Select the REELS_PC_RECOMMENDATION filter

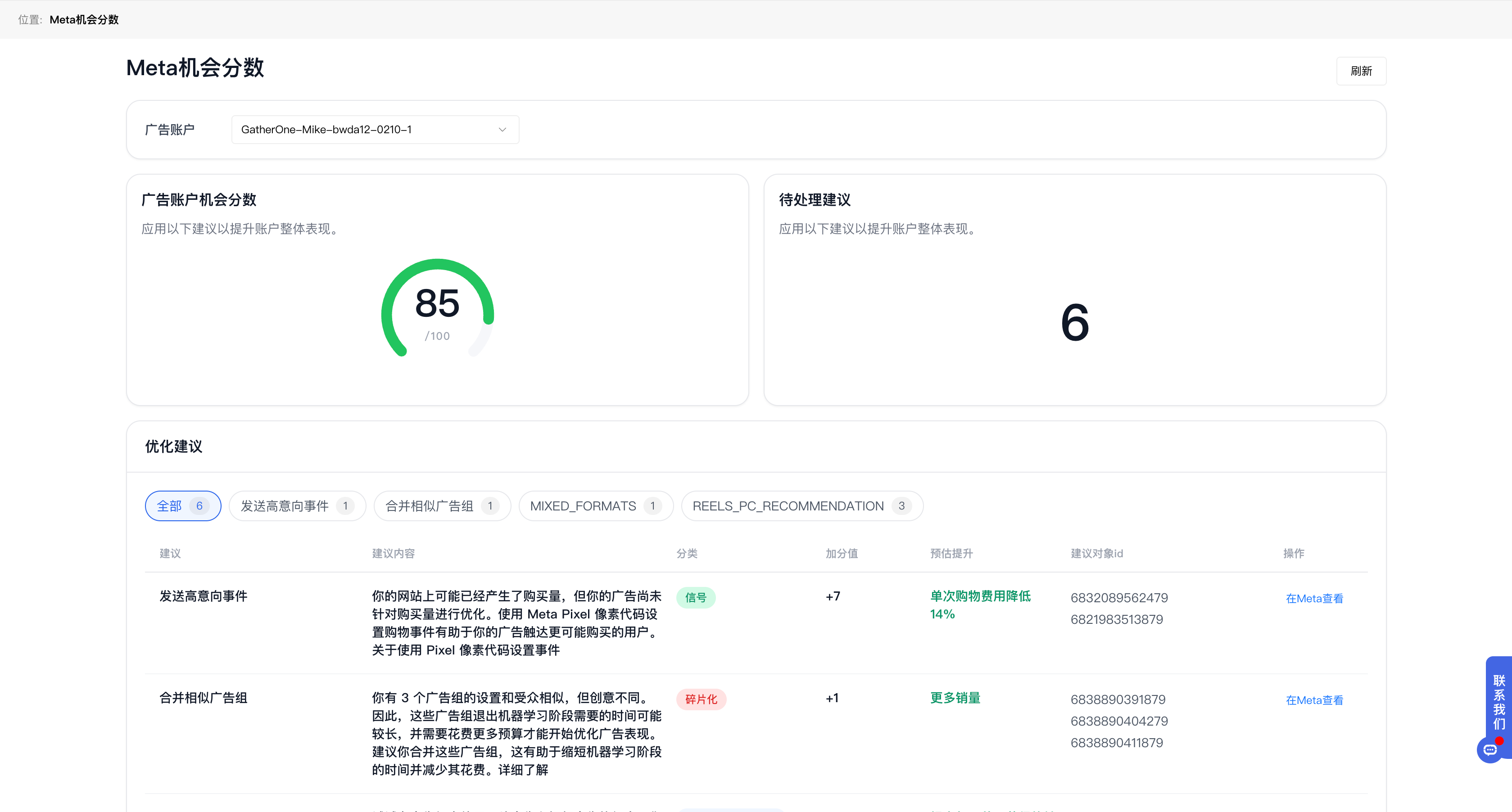pos(801,505)
